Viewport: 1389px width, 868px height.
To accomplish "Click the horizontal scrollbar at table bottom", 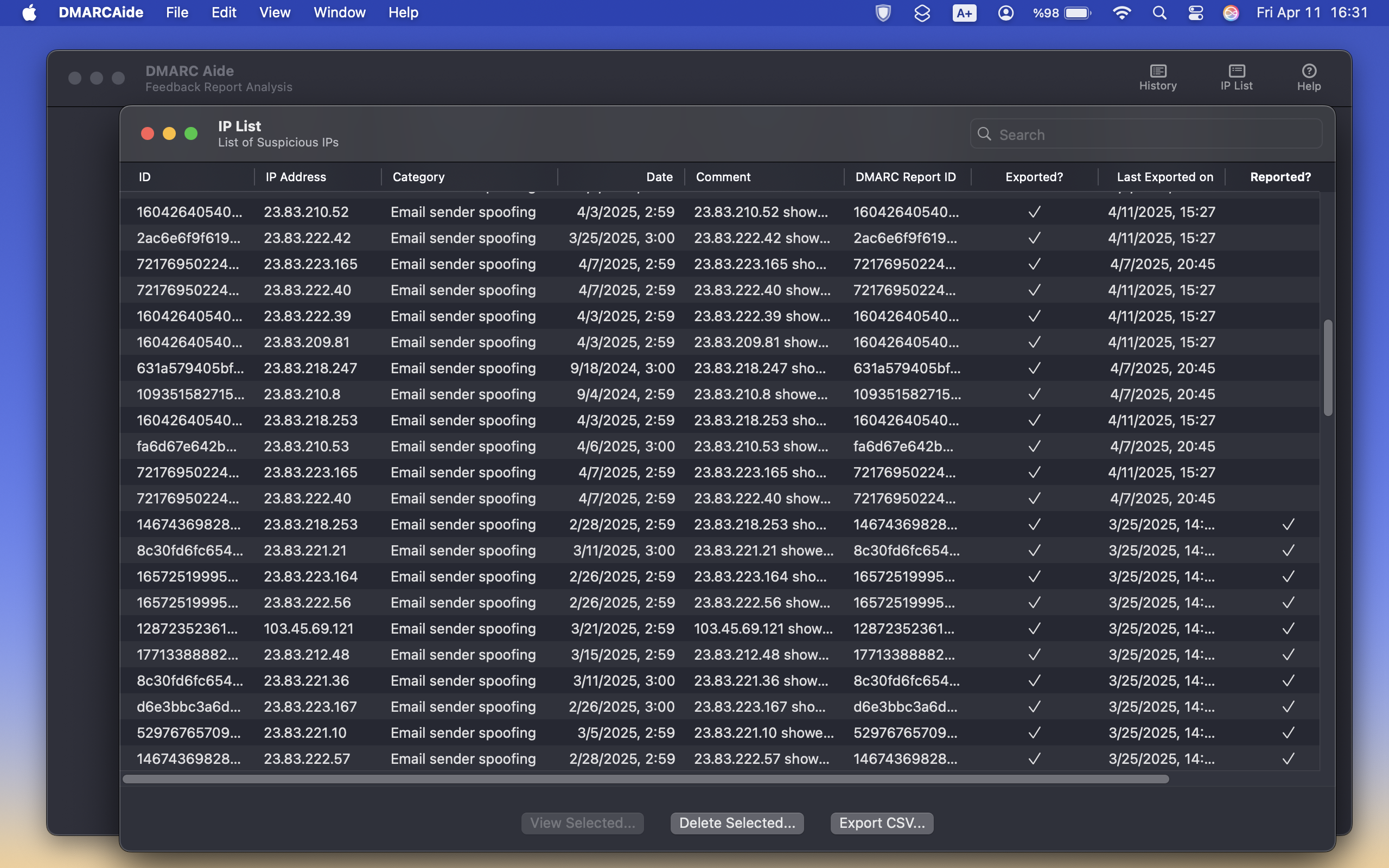I will 646,779.
